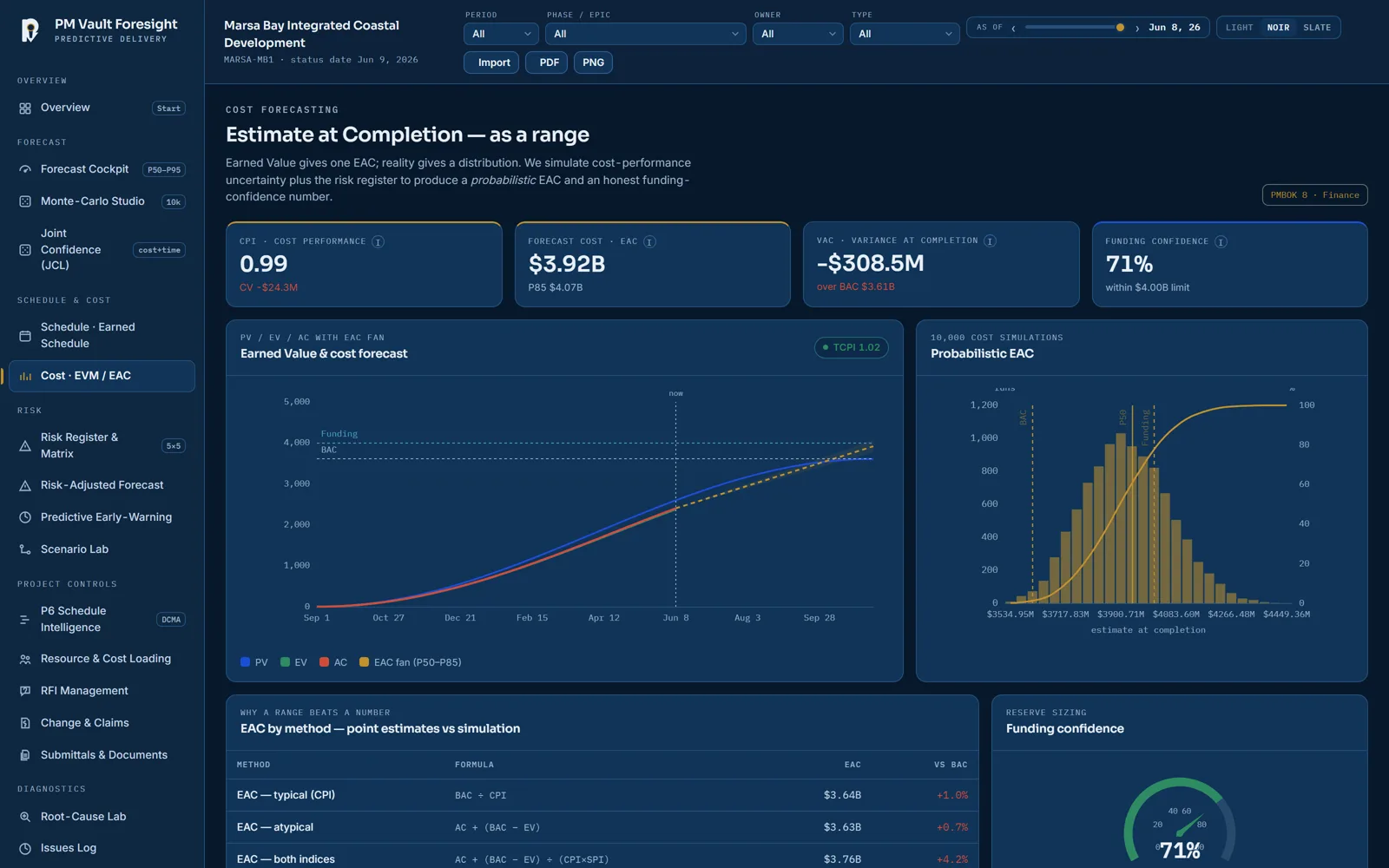The height and width of the screenshot is (868, 1389).
Task: Click the 5x5 badge on Risk Register
Action: pyautogui.click(x=174, y=446)
